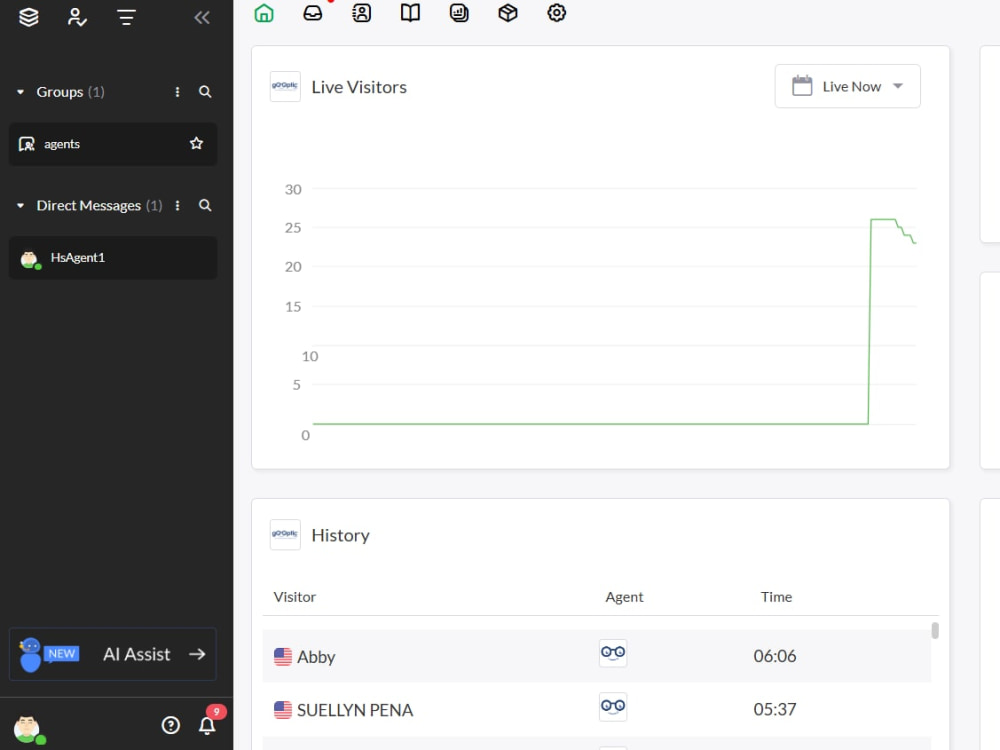Click the 05:37 time value
The height and width of the screenshot is (750, 1000).
click(x=775, y=710)
